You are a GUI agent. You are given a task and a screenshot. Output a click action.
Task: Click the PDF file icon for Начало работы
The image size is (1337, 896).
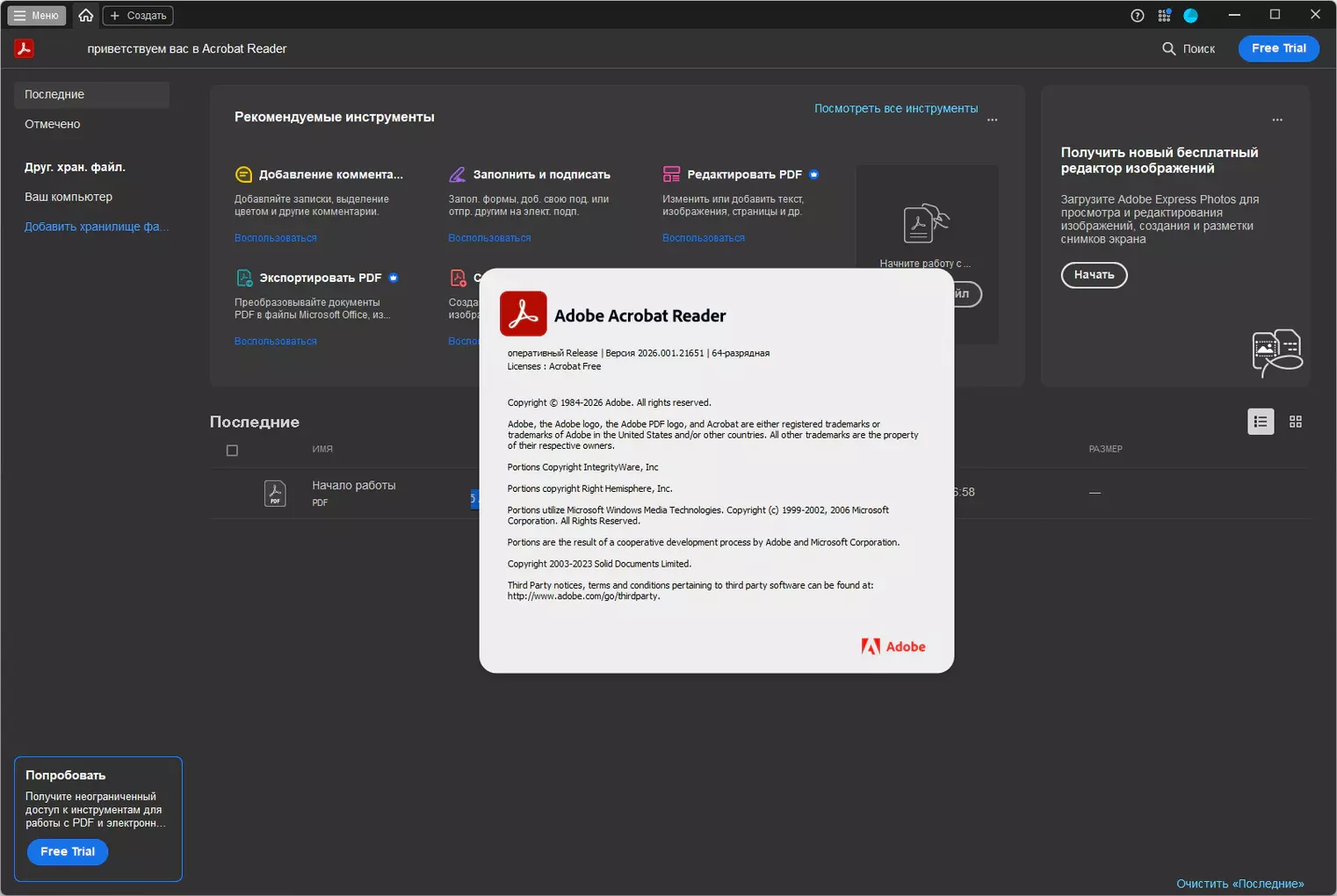(x=275, y=493)
